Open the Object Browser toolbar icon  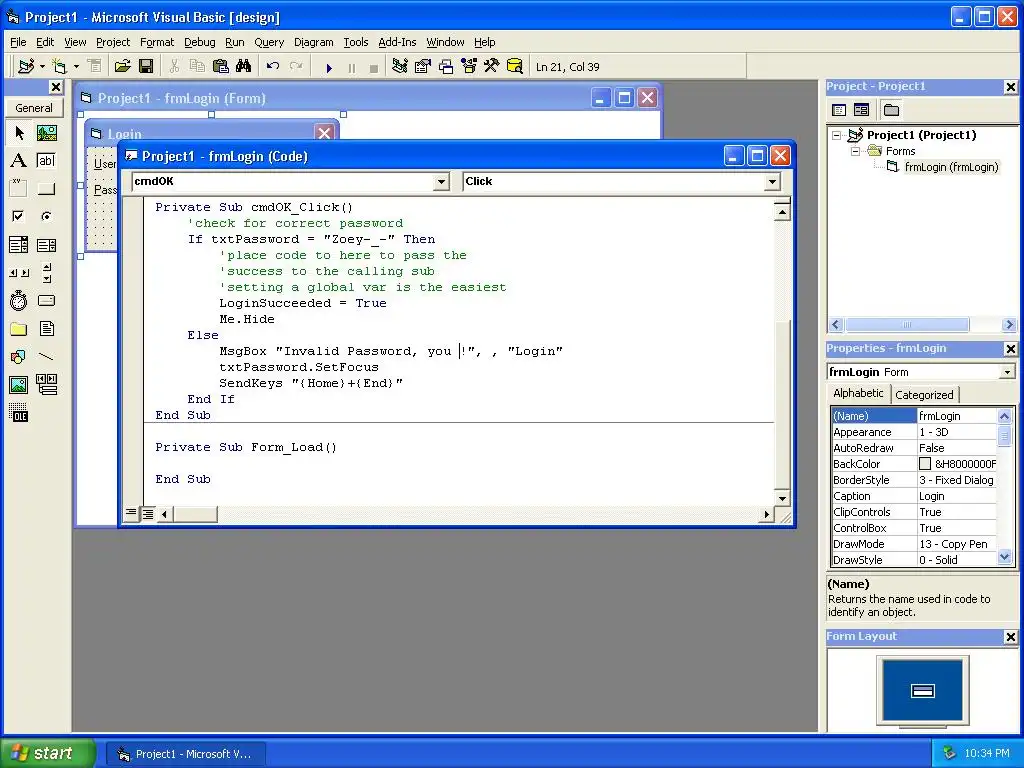click(x=469, y=66)
